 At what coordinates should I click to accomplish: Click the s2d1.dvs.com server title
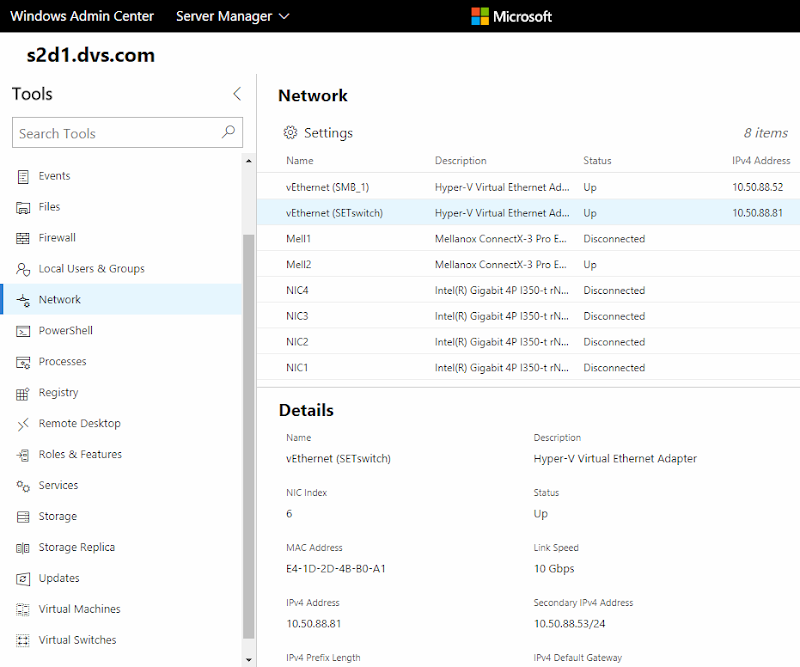tap(91, 55)
